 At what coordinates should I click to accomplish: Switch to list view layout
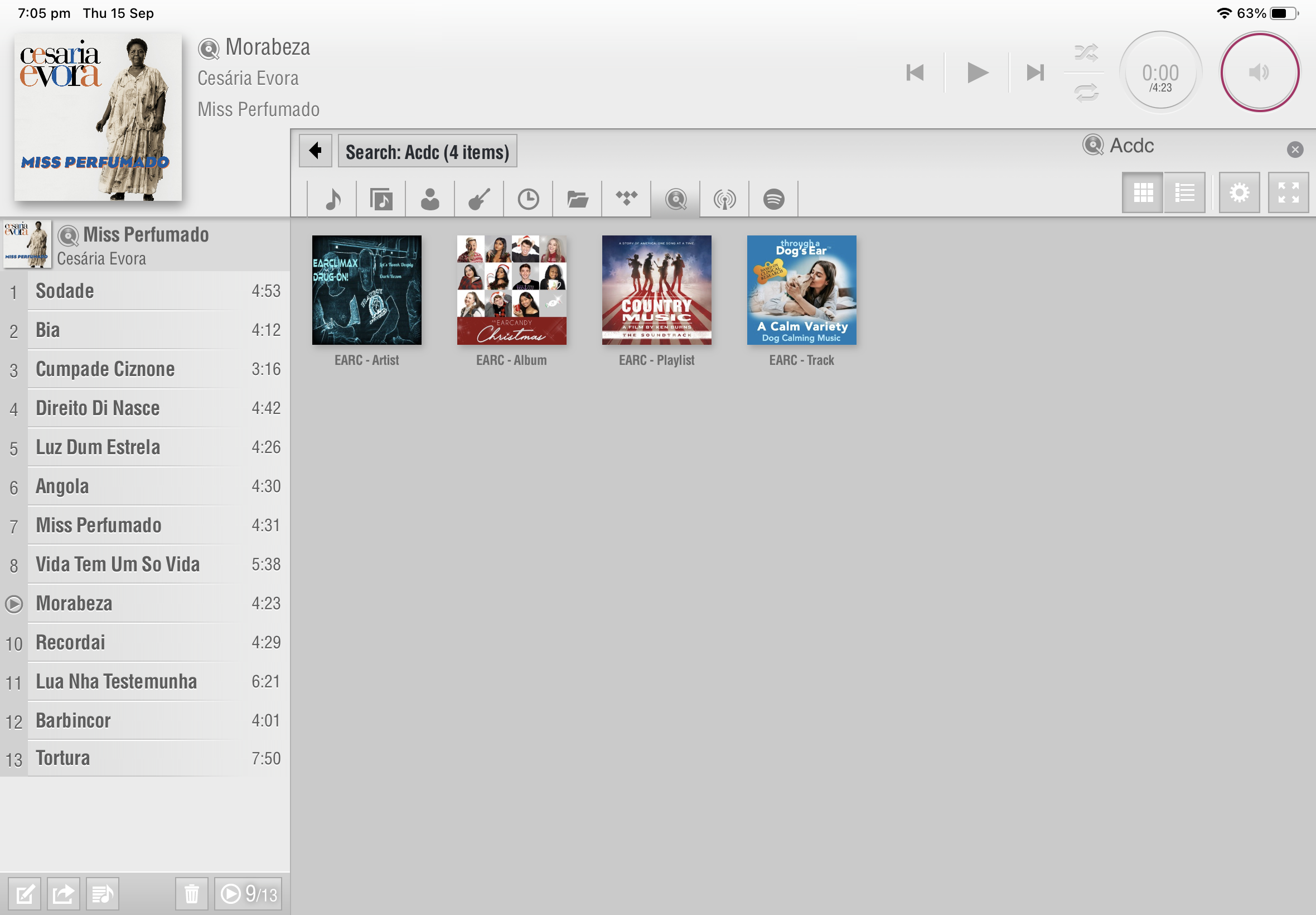pyautogui.click(x=1184, y=192)
